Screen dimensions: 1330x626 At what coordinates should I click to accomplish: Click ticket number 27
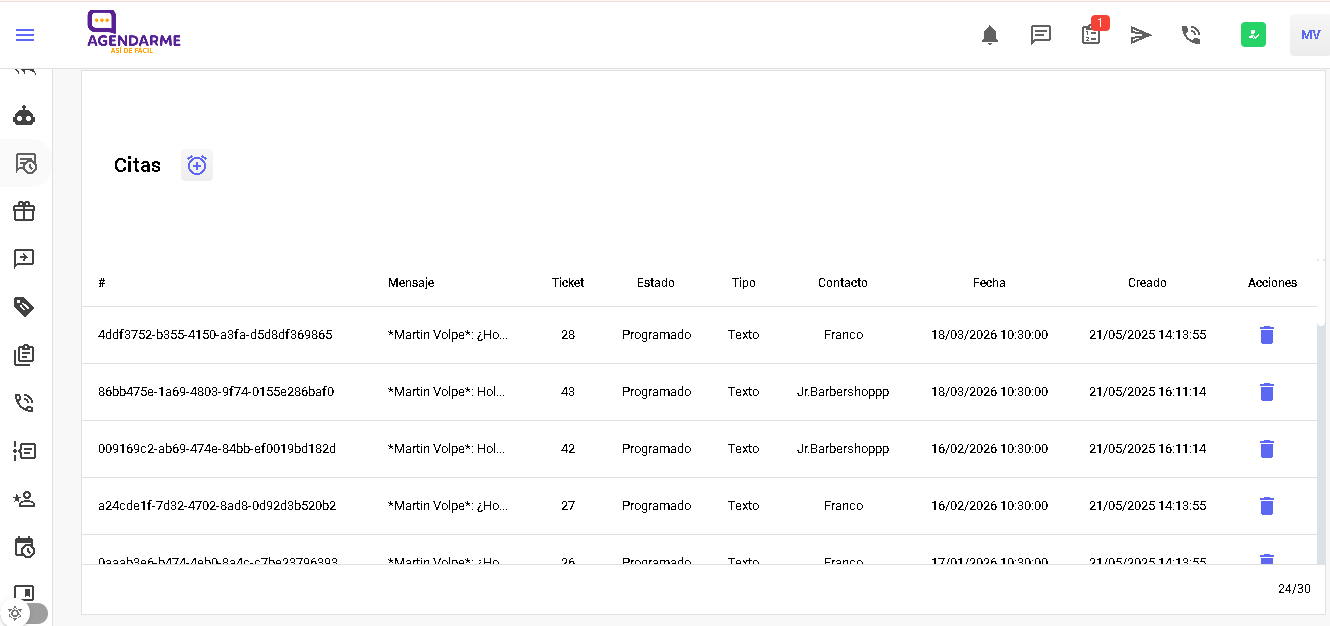[568, 506]
